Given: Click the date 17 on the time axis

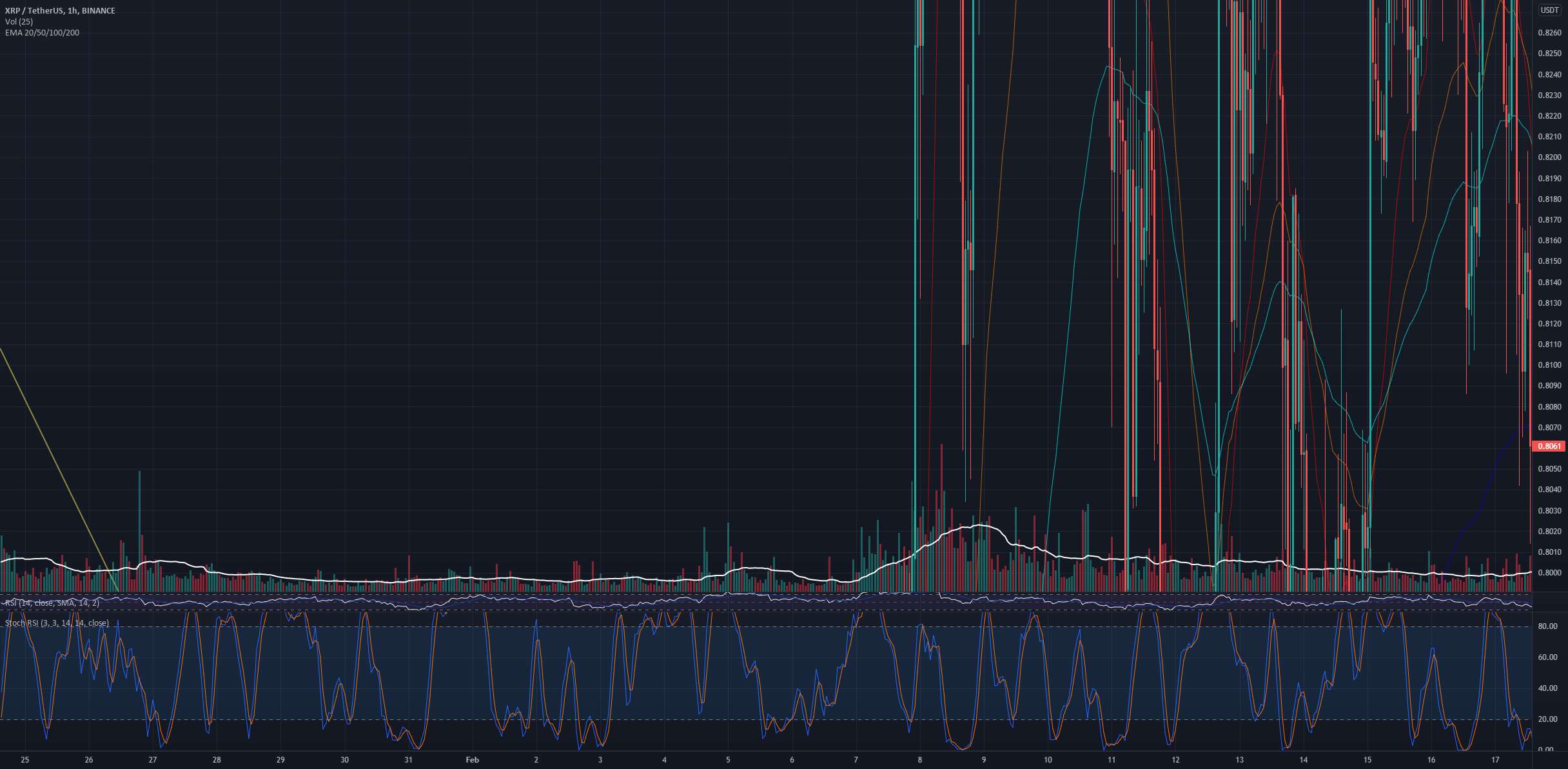Looking at the screenshot, I should pyautogui.click(x=1496, y=760).
